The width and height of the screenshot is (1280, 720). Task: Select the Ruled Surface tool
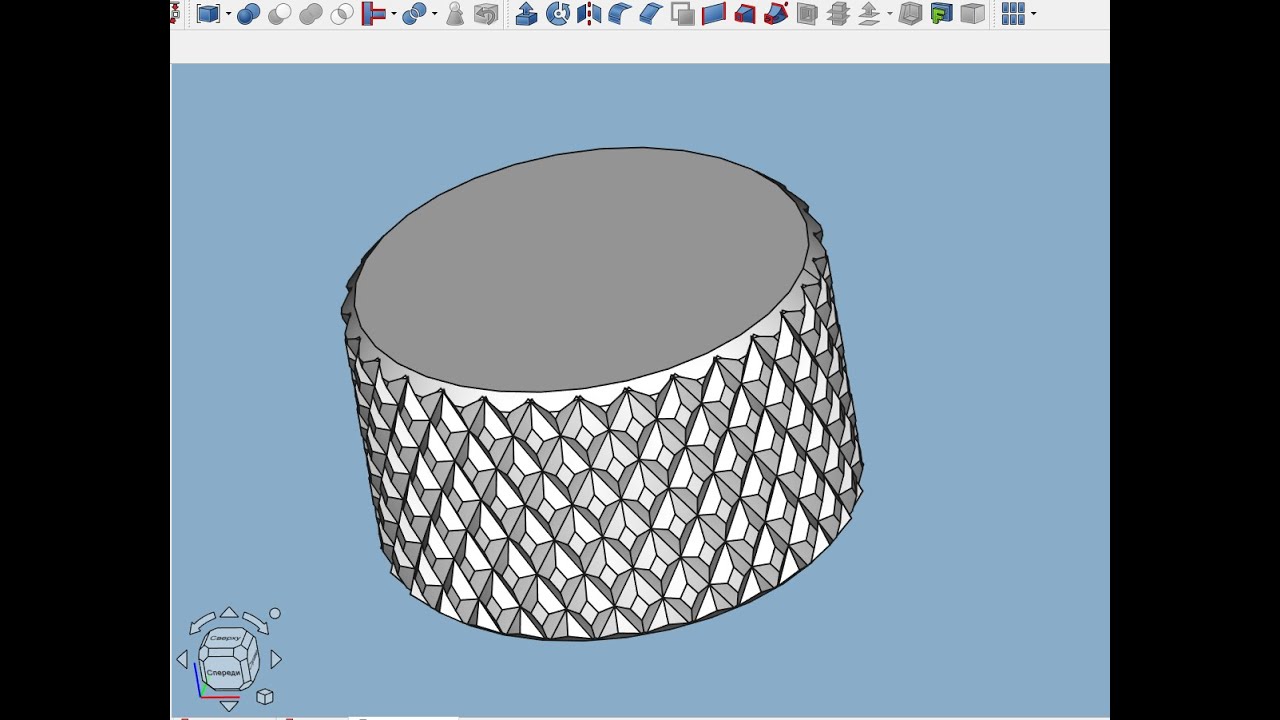[714, 13]
